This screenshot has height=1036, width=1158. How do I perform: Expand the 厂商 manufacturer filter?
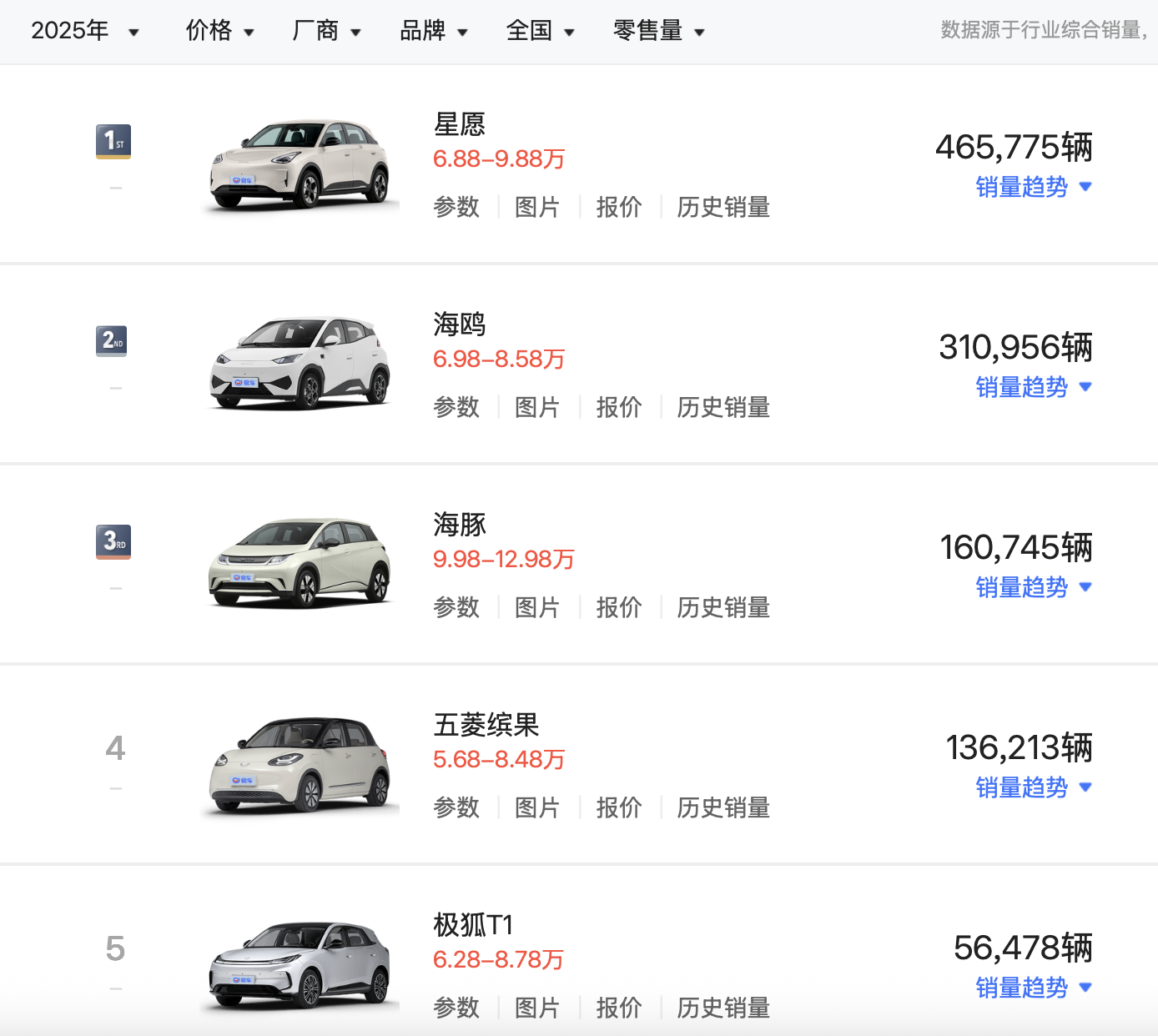click(x=326, y=31)
